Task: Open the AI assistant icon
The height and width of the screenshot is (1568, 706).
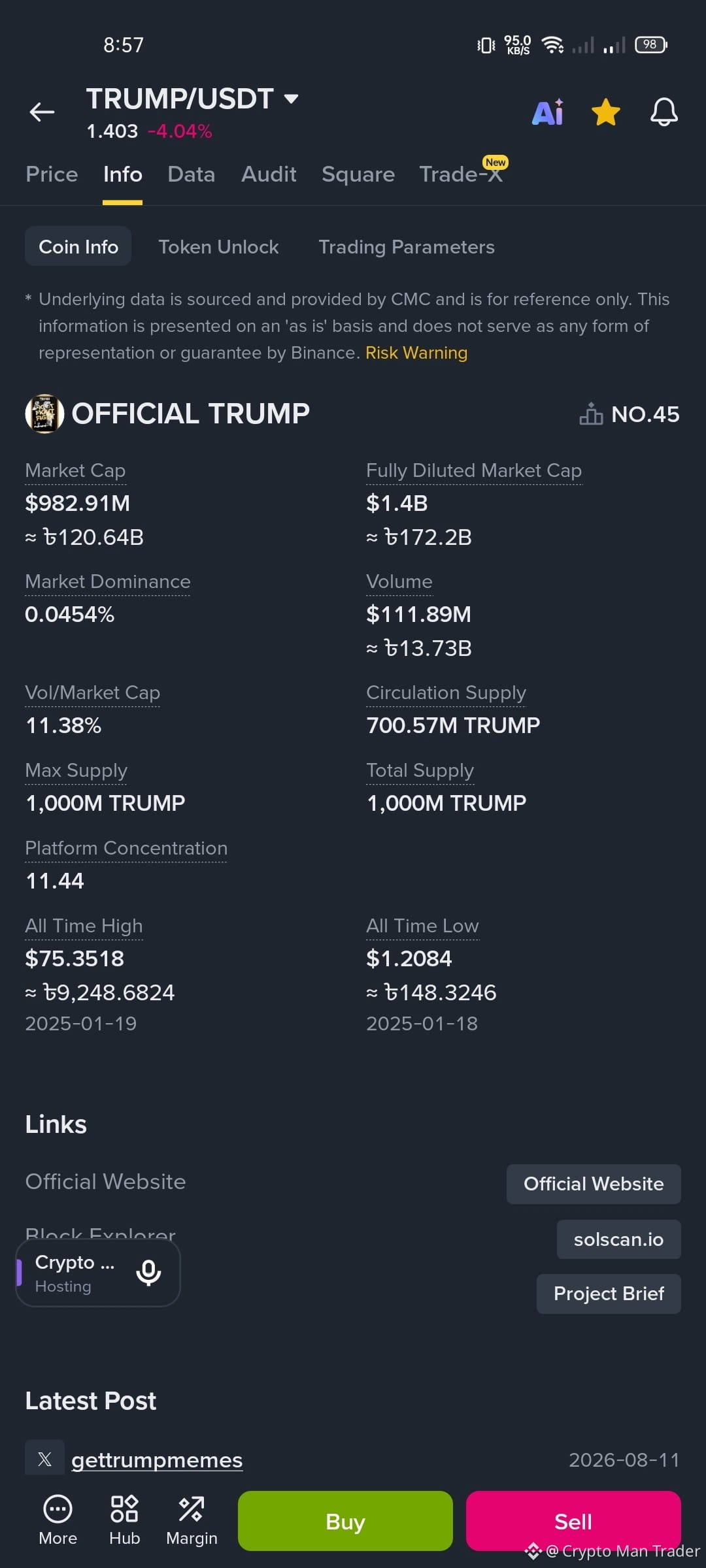Action: click(548, 112)
